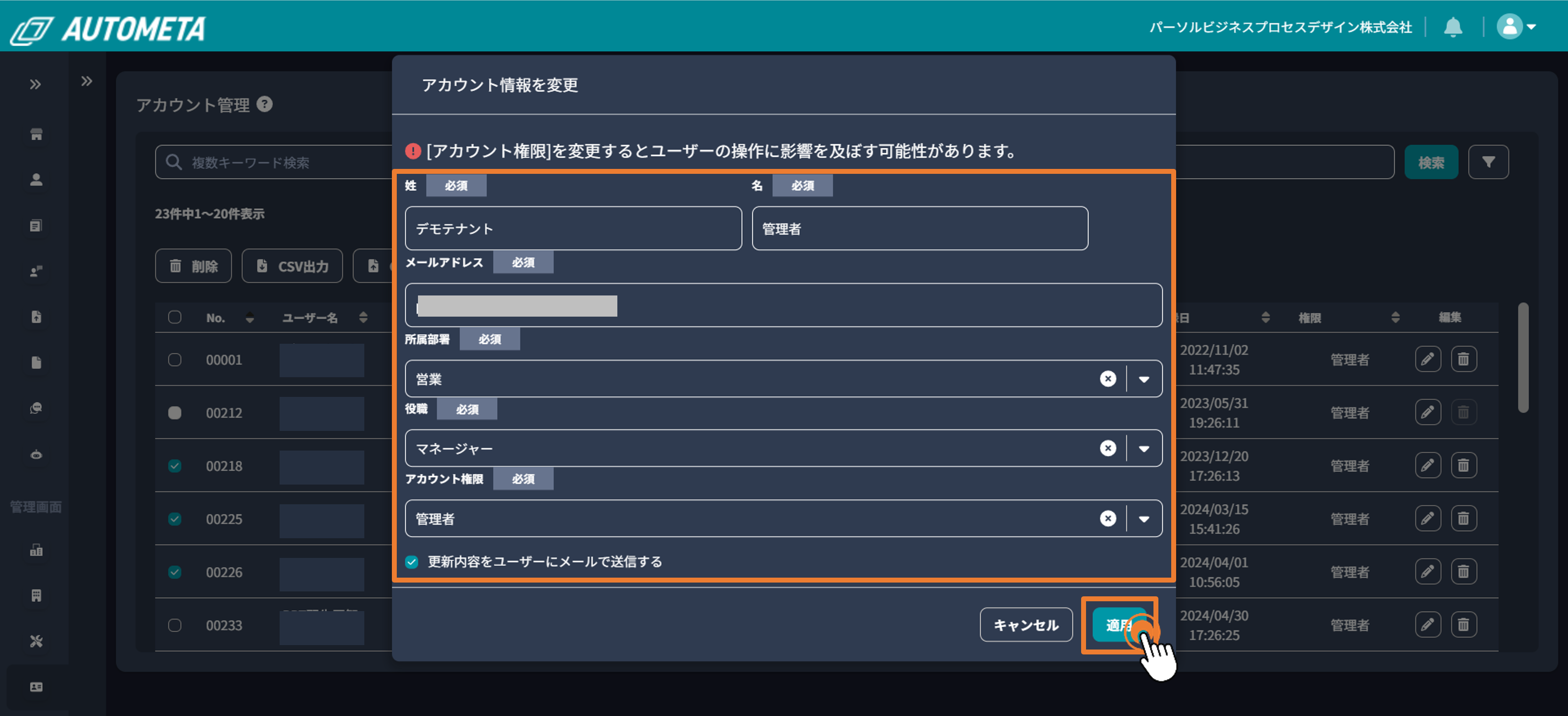Edit the account dated 2023/12/20
The width and height of the screenshot is (1568, 716).
pyautogui.click(x=1427, y=465)
